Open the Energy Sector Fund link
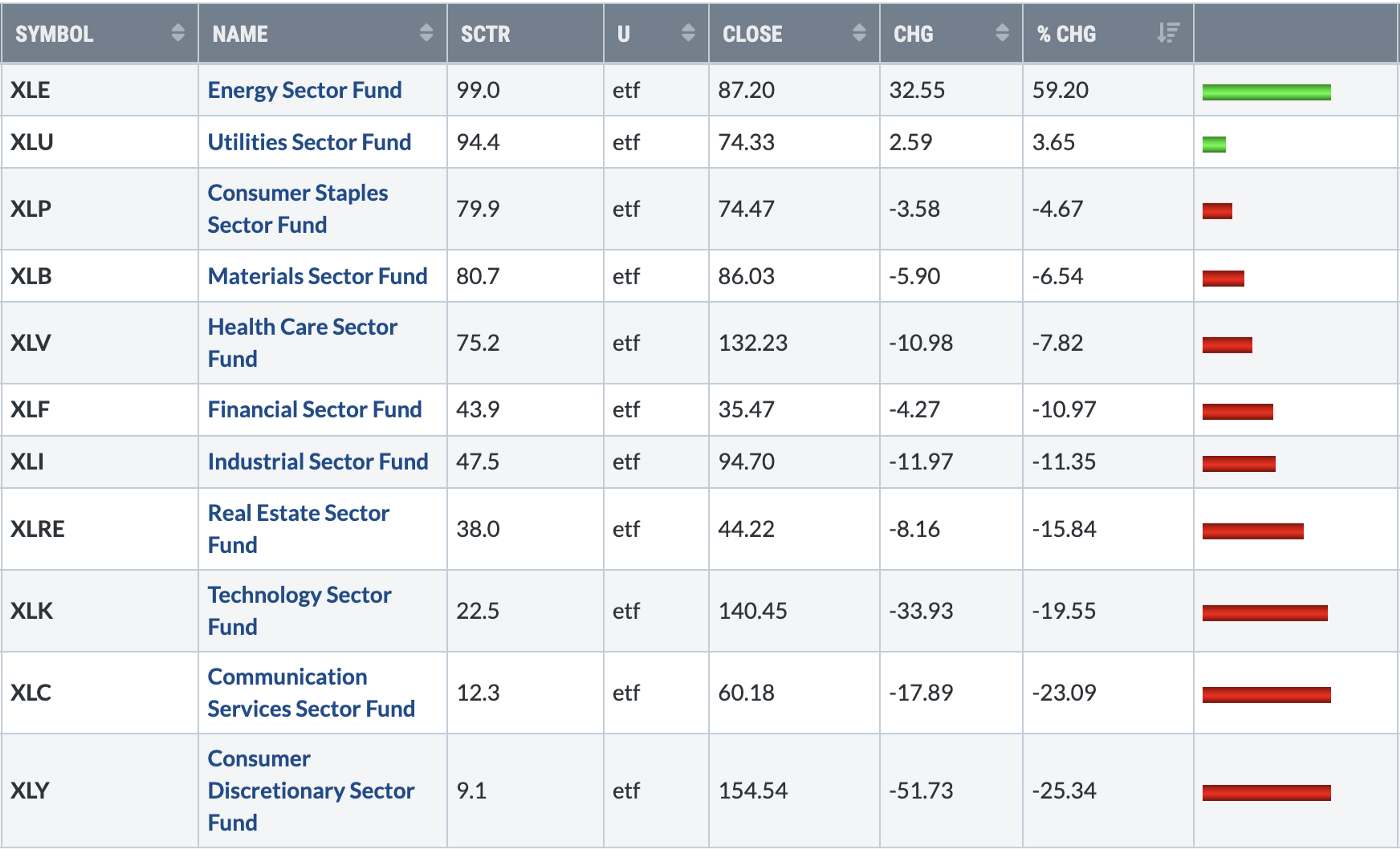Screen dimensions: 1400x849 [x=304, y=90]
